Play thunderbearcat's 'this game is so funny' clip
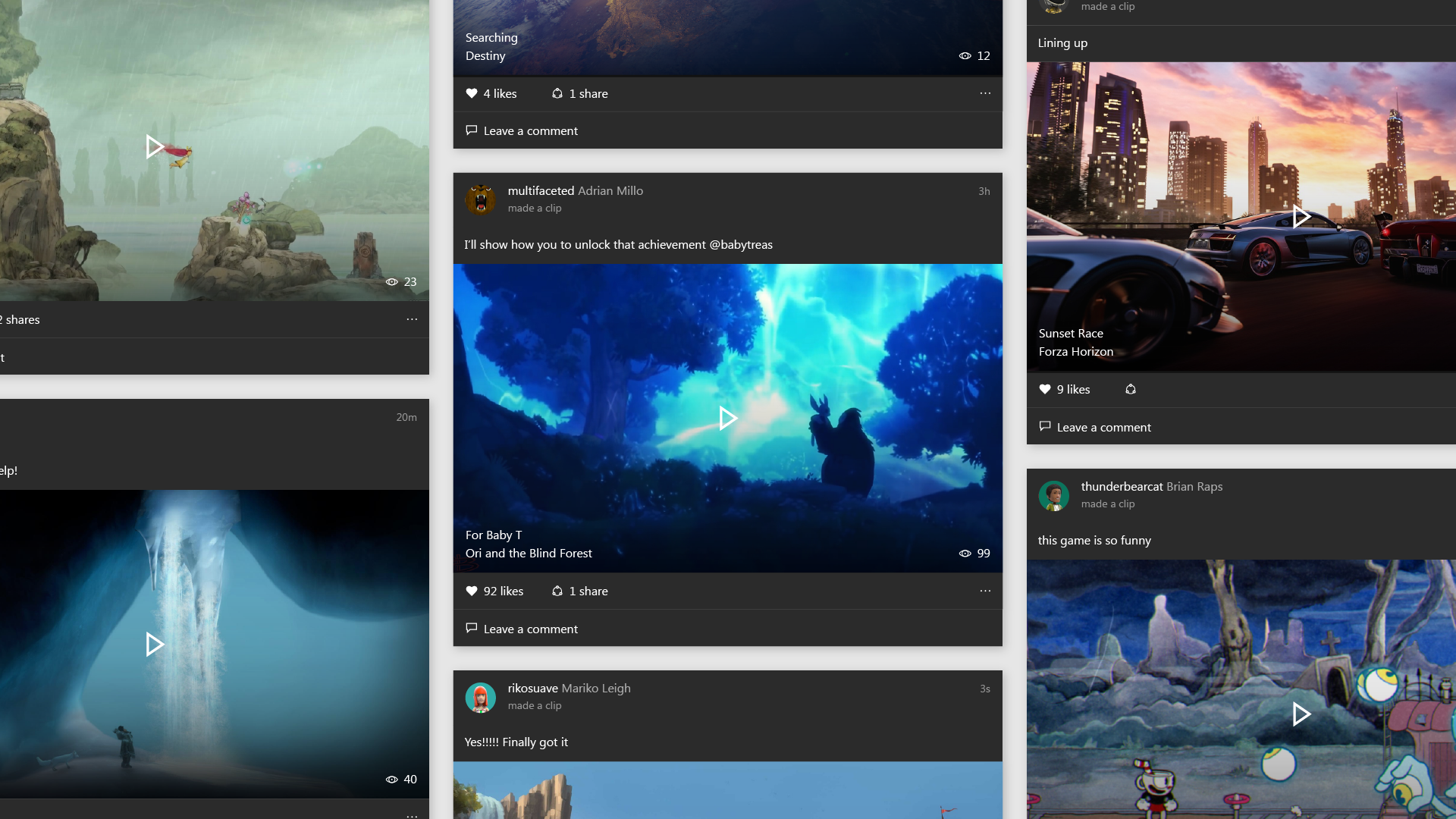 coord(1301,714)
